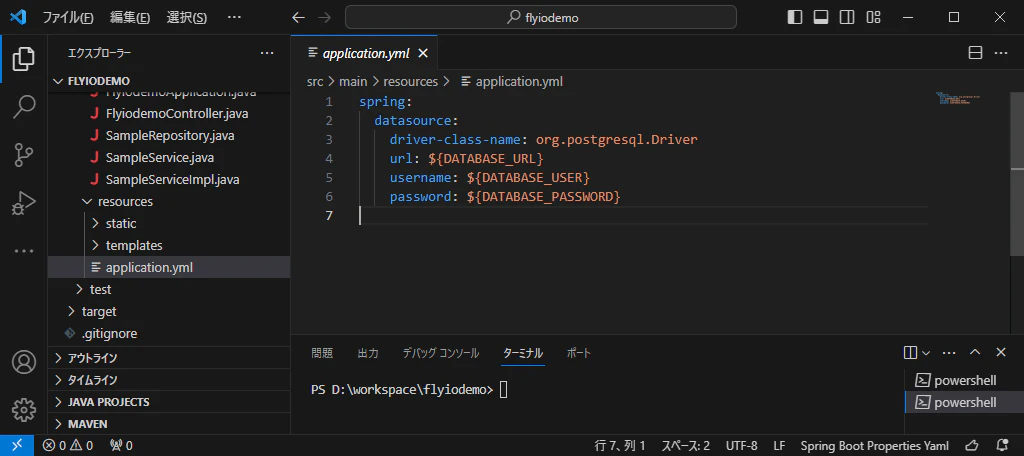Expand the templates folder
Image resolution: width=1024 pixels, height=456 pixels.
pyautogui.click(x=170, y=246)
